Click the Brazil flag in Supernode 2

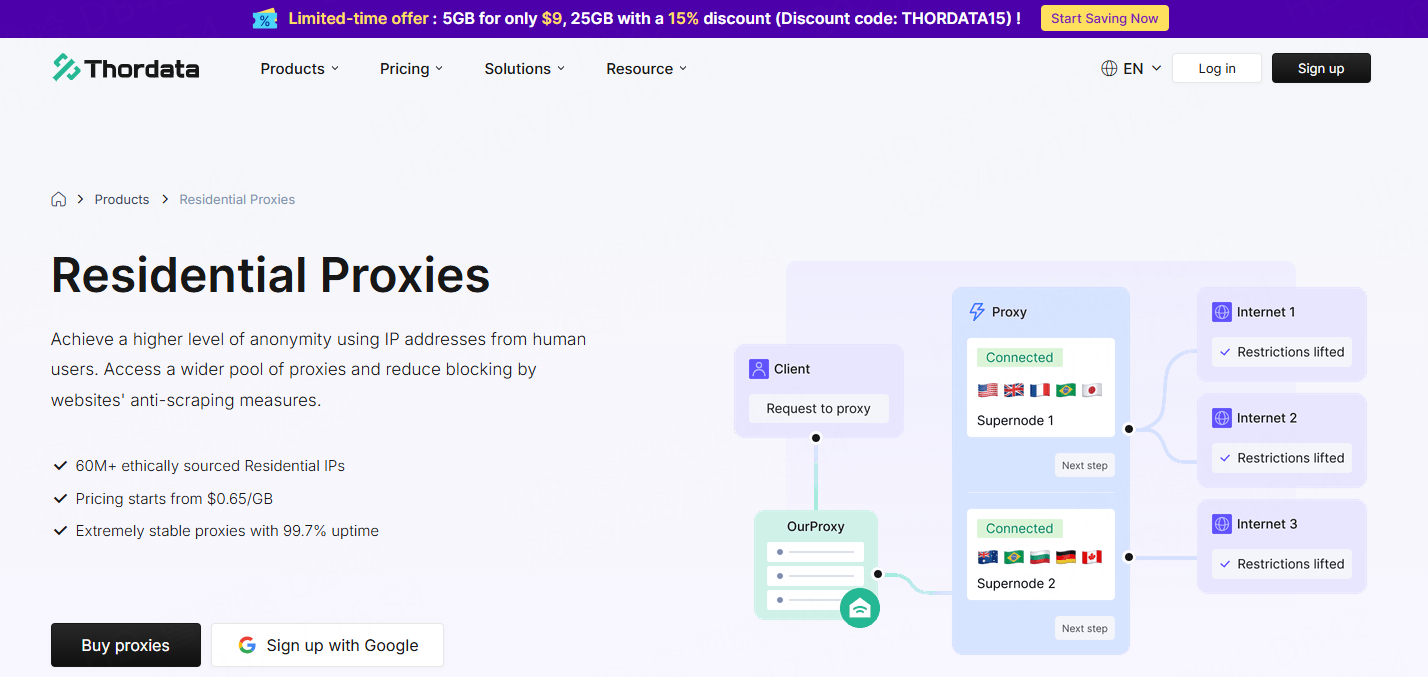1014,557
